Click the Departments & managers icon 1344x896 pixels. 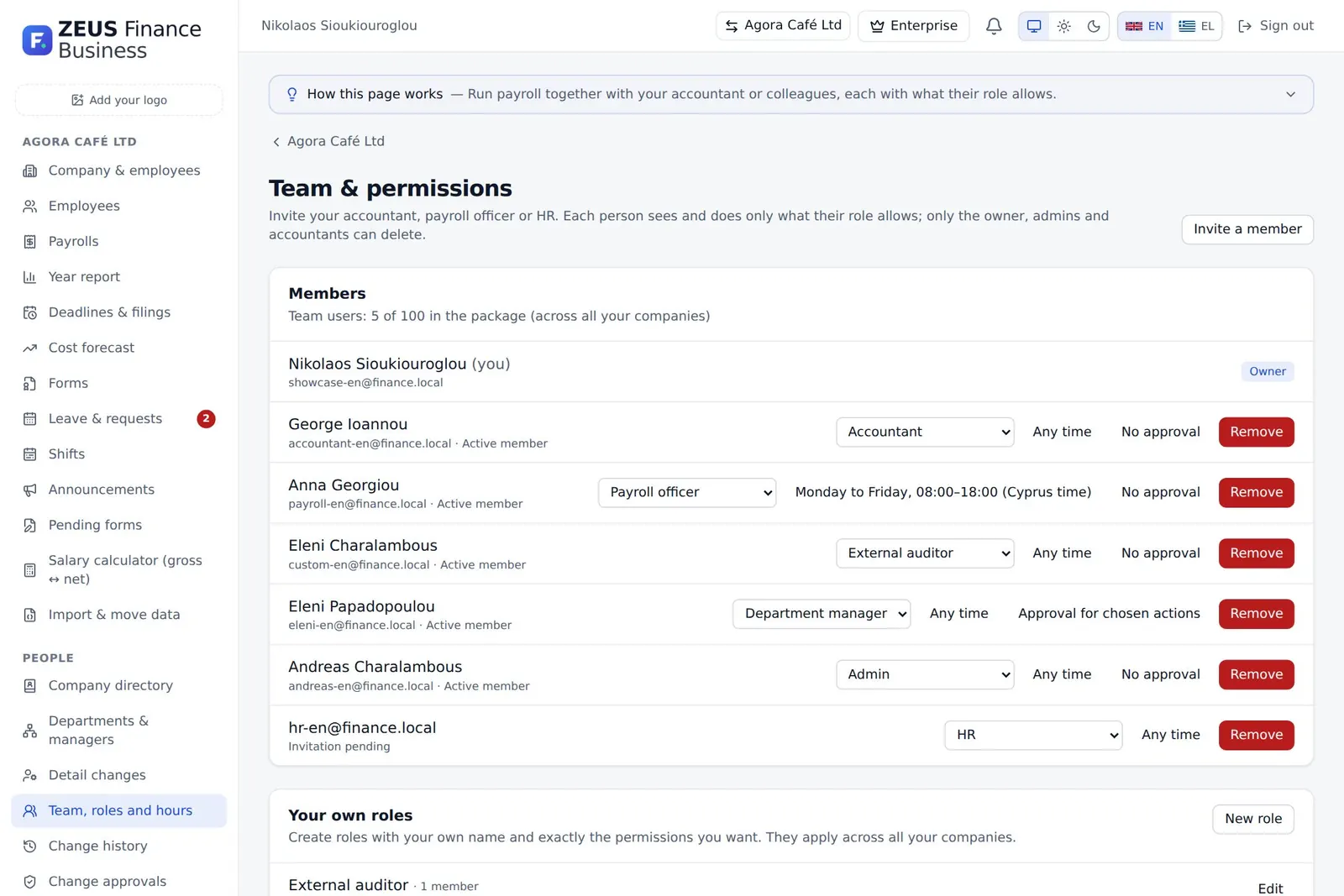(30, 731)
